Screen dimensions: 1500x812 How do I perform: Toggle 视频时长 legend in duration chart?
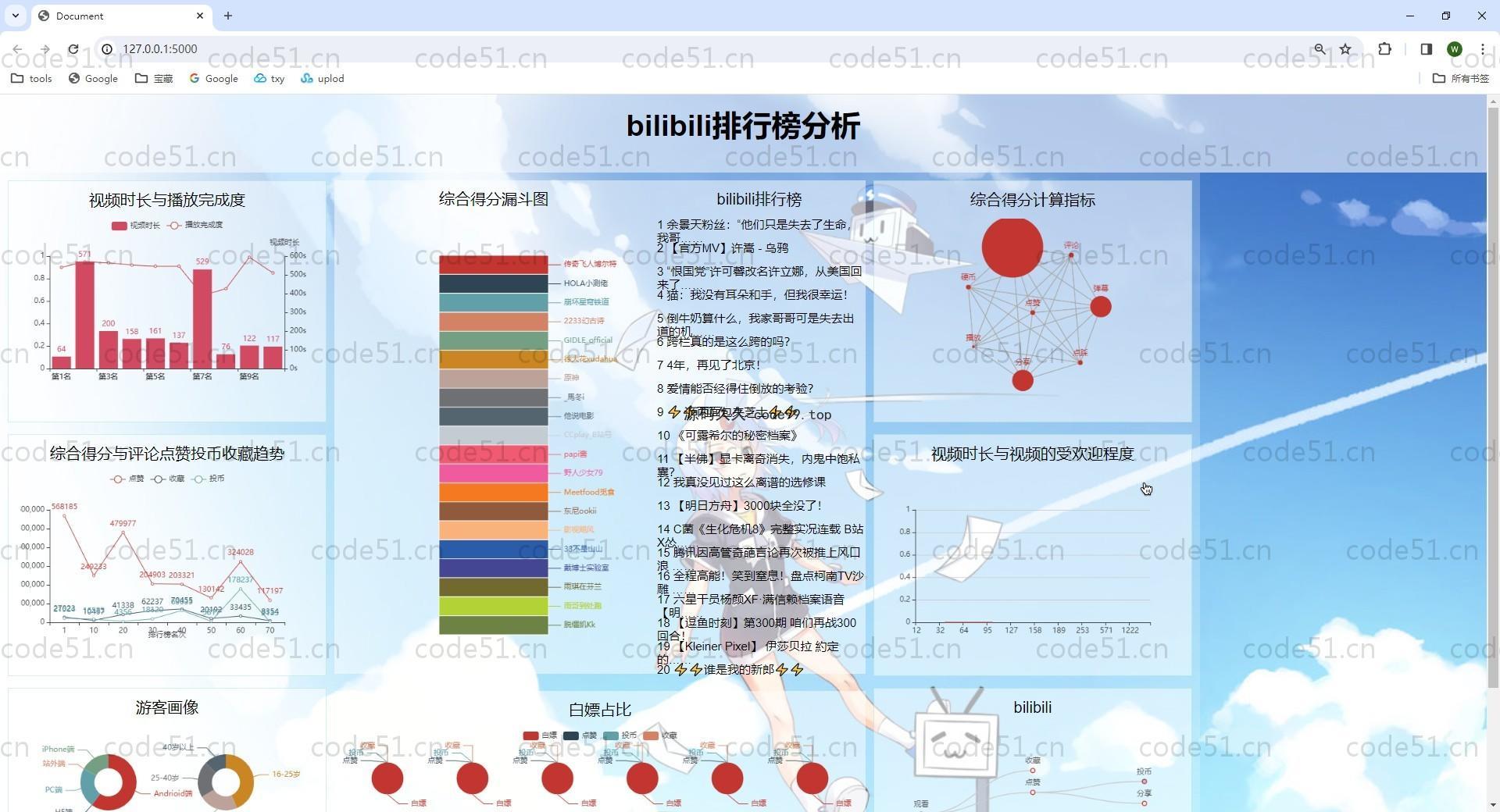coord(135,225)
